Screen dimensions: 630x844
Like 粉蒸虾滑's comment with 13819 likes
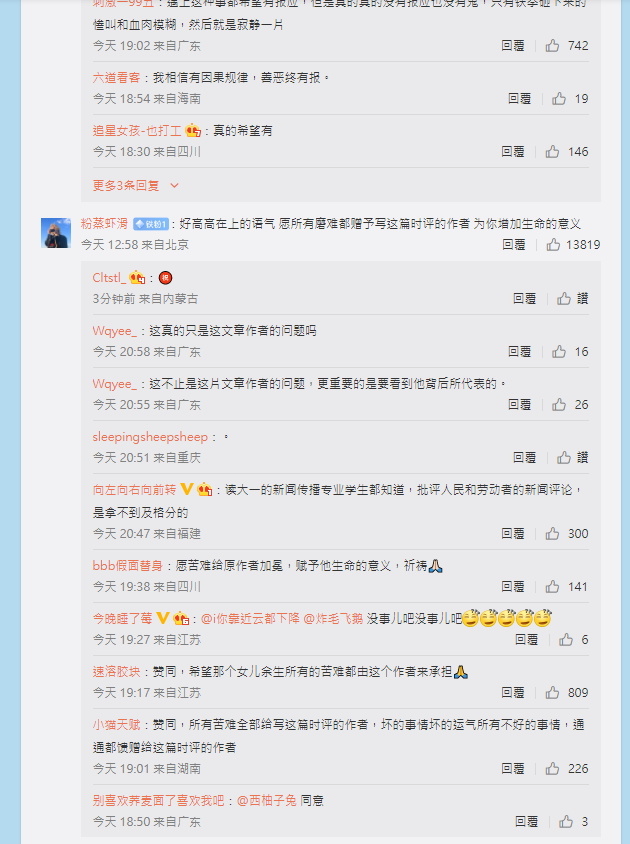click(x=573, y=245)
